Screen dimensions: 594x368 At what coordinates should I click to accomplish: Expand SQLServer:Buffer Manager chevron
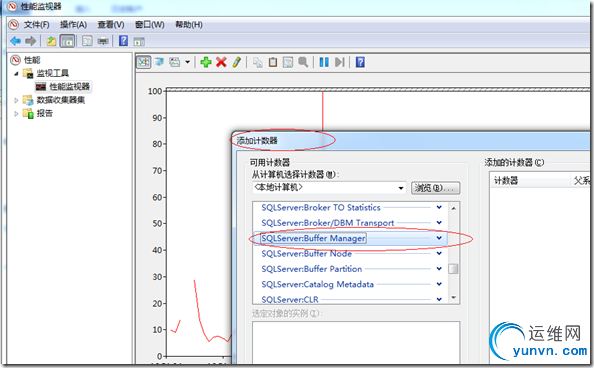[439, 238]
